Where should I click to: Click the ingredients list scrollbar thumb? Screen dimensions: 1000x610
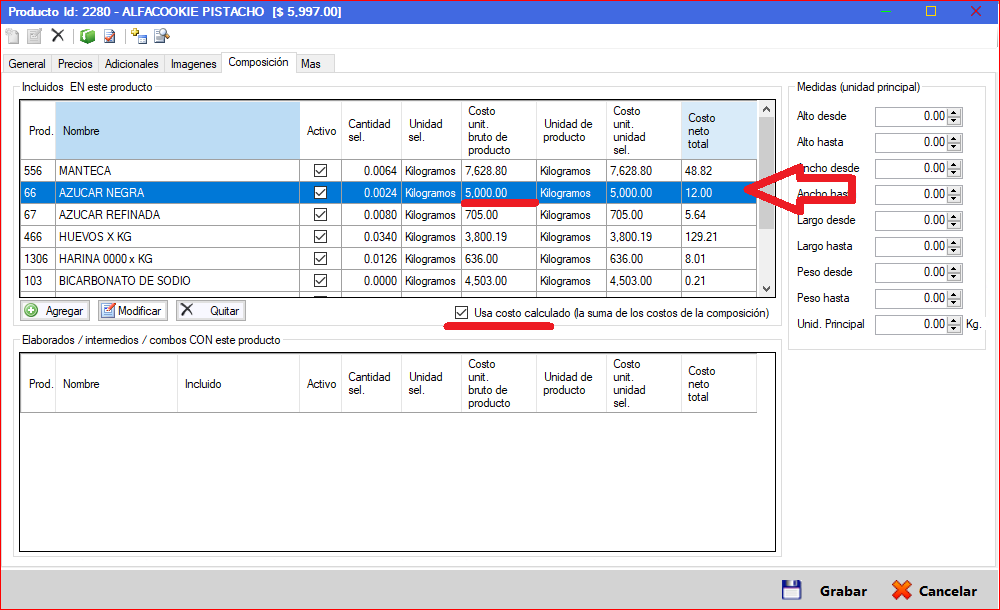point(767,173)
